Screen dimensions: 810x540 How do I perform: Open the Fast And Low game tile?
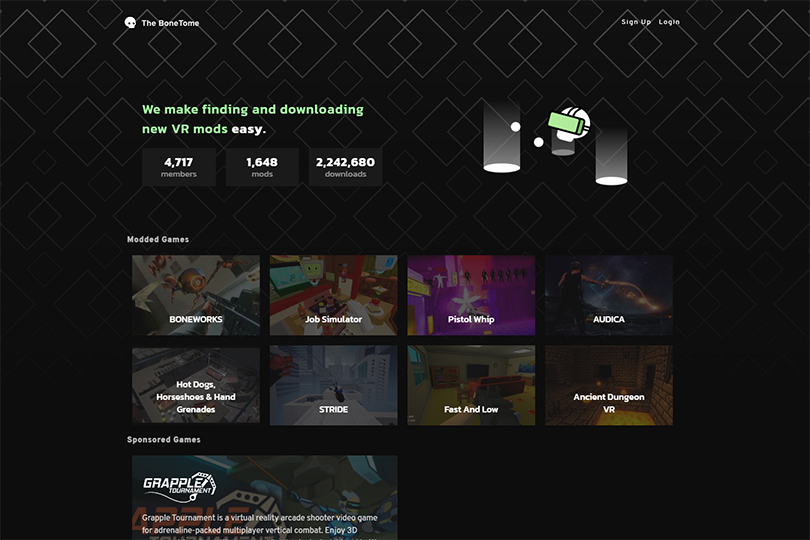(471, 385)
